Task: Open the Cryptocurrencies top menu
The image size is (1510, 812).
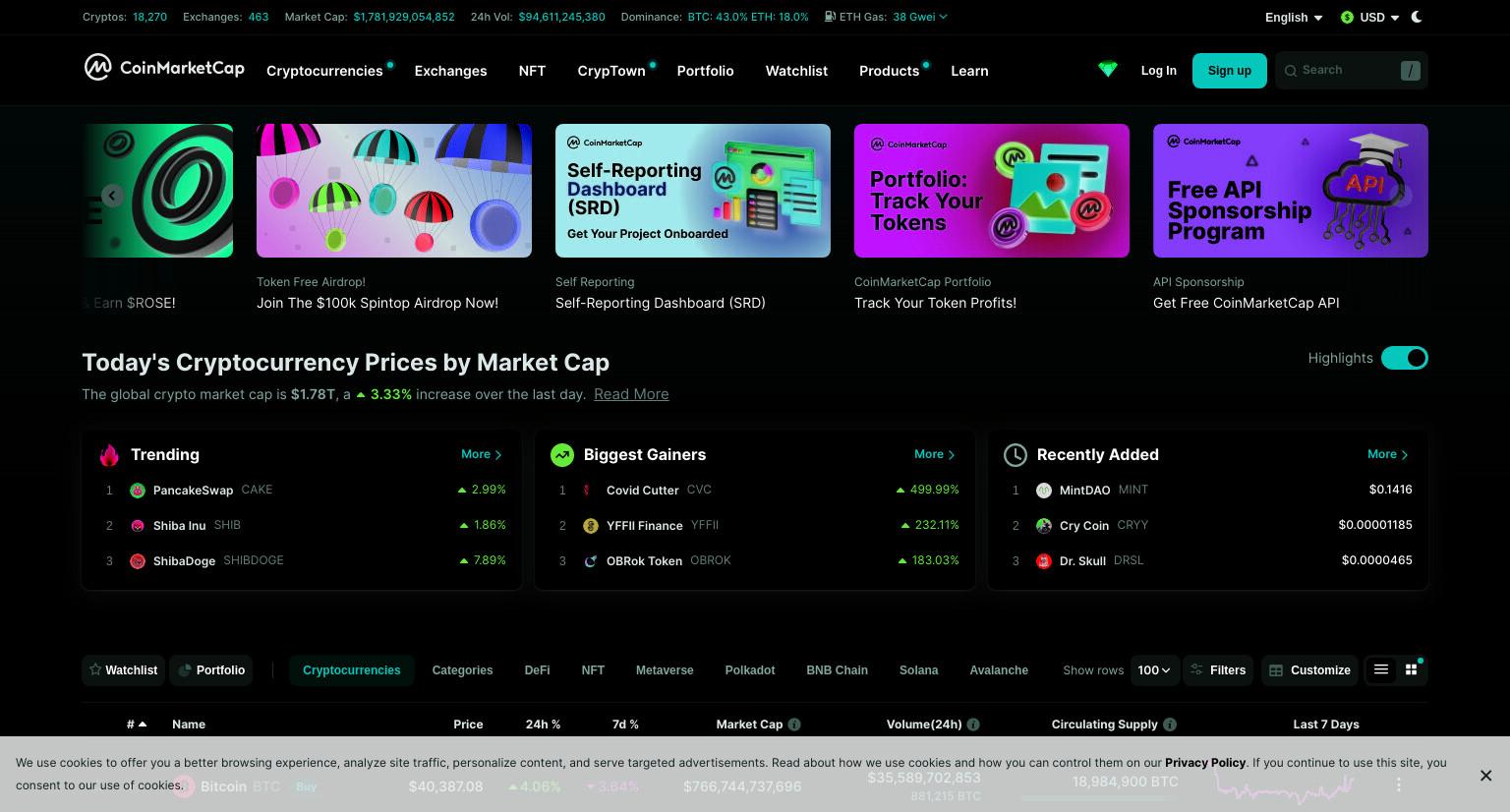Action: pyautogui.click(x=324, y=71)
